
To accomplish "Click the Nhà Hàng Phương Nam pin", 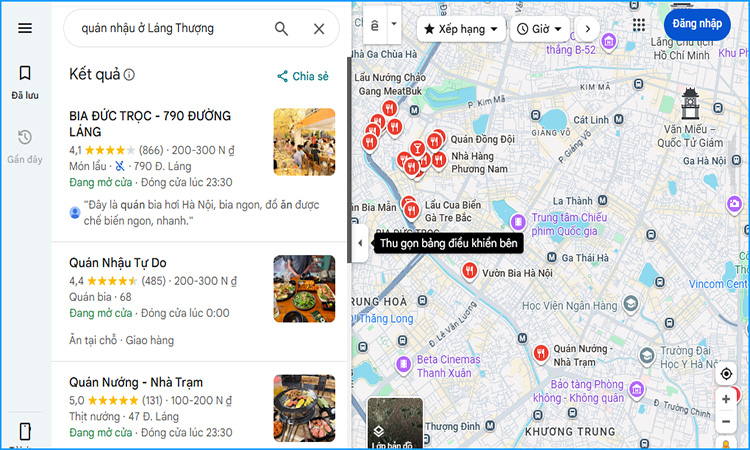I will click(x=439, y=159).
